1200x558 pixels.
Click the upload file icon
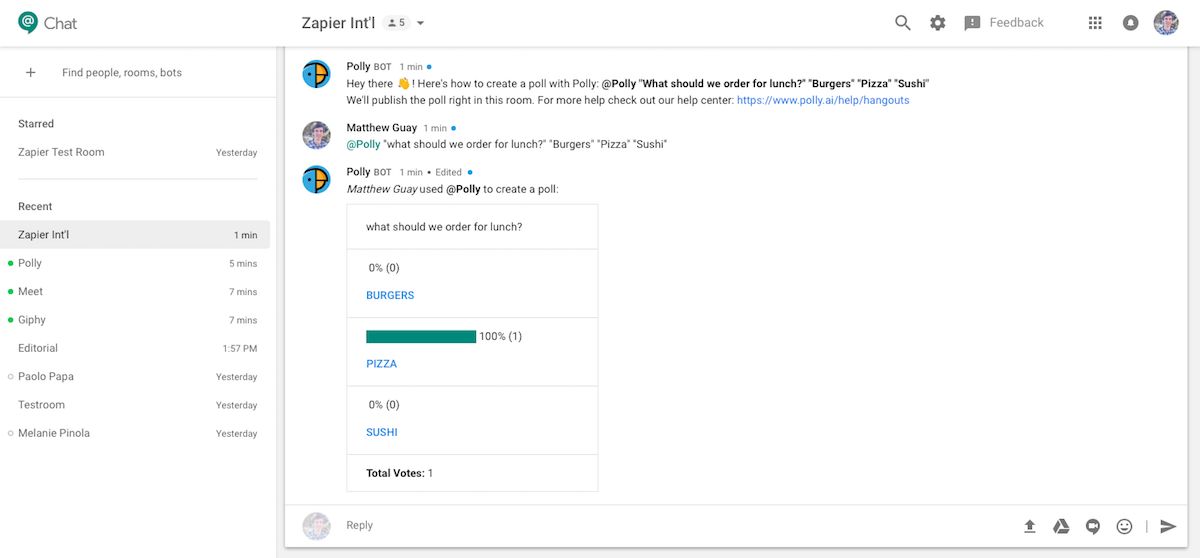1030,526
